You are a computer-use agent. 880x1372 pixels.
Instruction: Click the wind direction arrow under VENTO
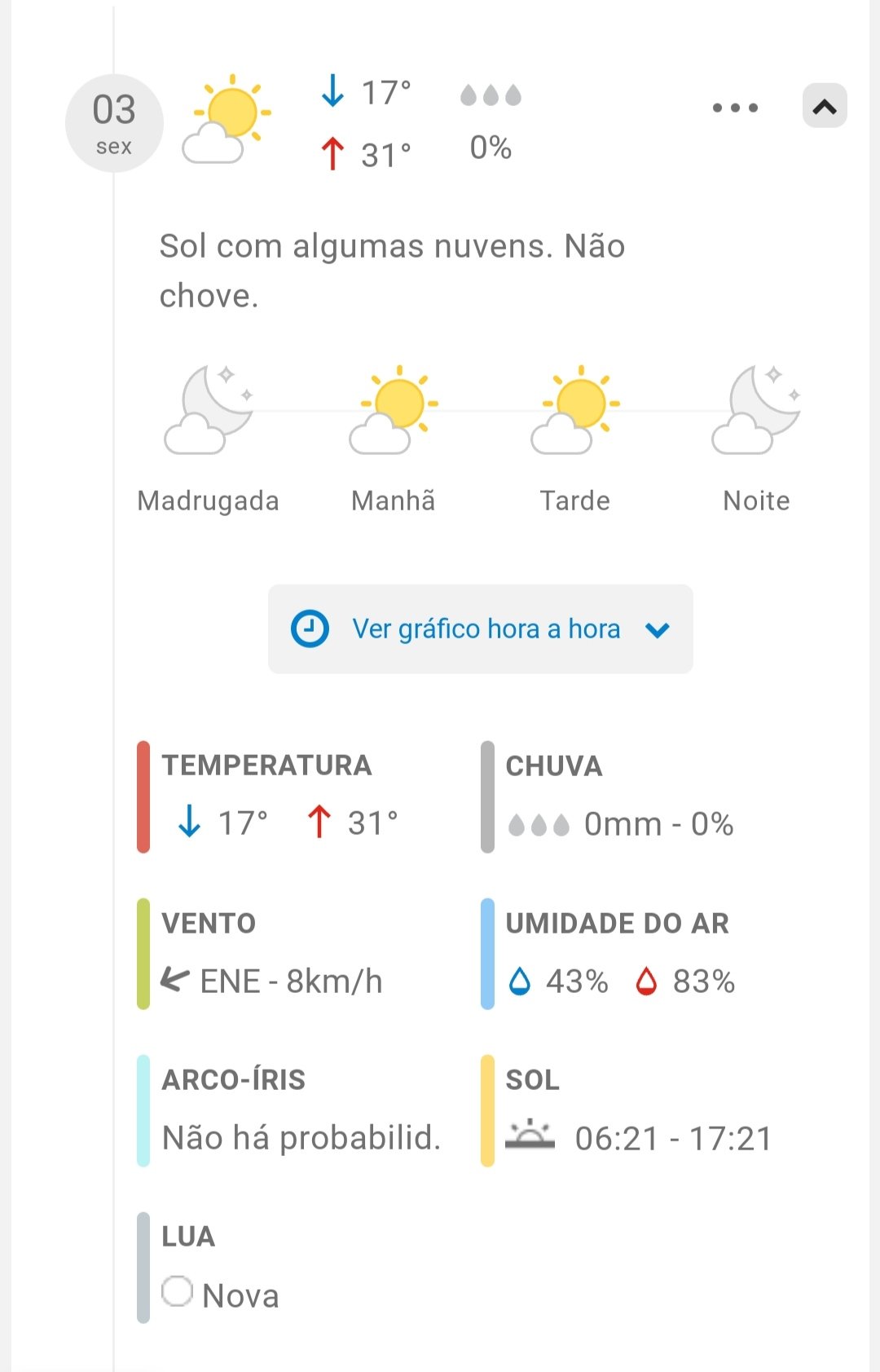175,979
